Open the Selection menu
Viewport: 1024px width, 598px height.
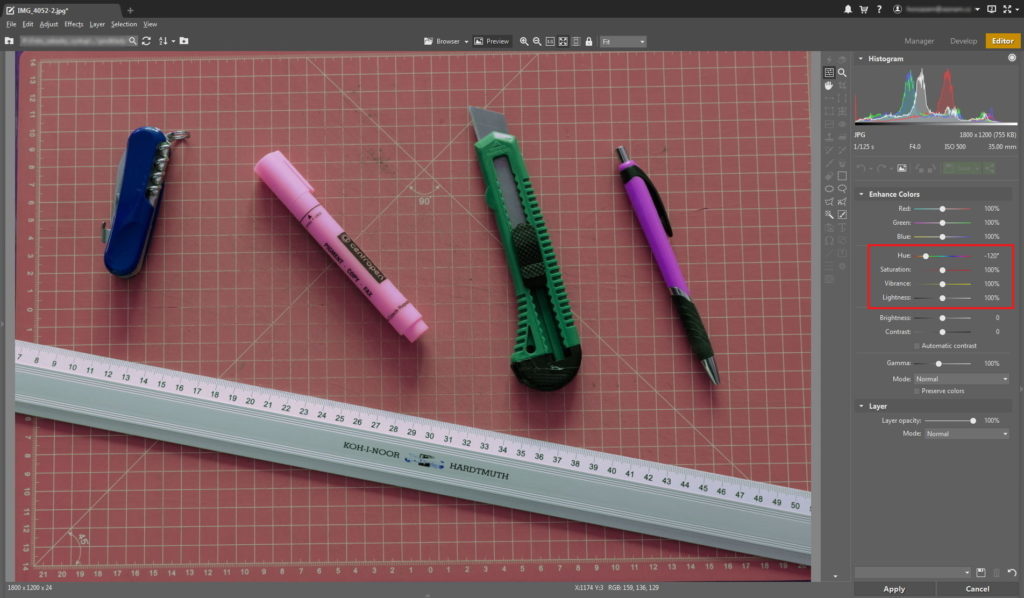124,24
